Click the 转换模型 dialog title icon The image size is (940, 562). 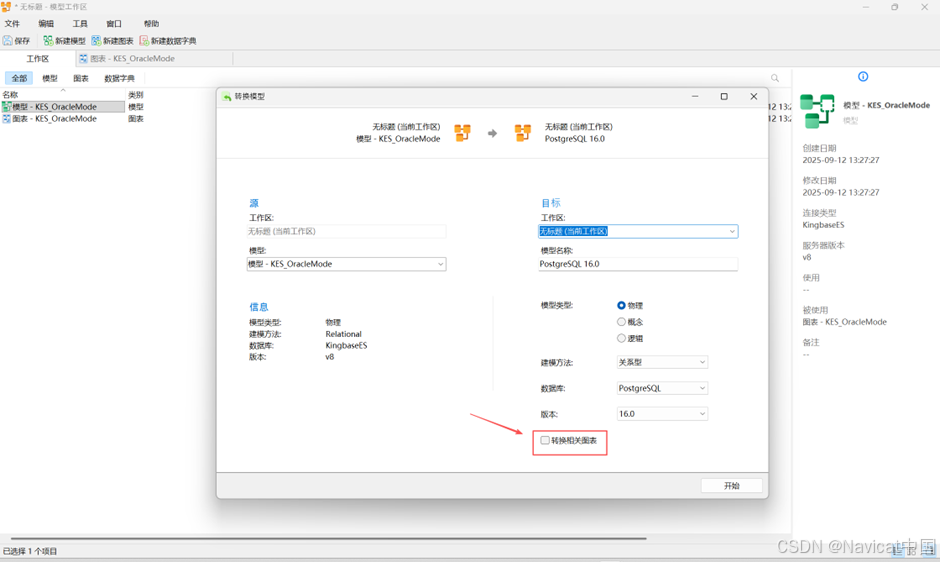(x=227, y=97)
